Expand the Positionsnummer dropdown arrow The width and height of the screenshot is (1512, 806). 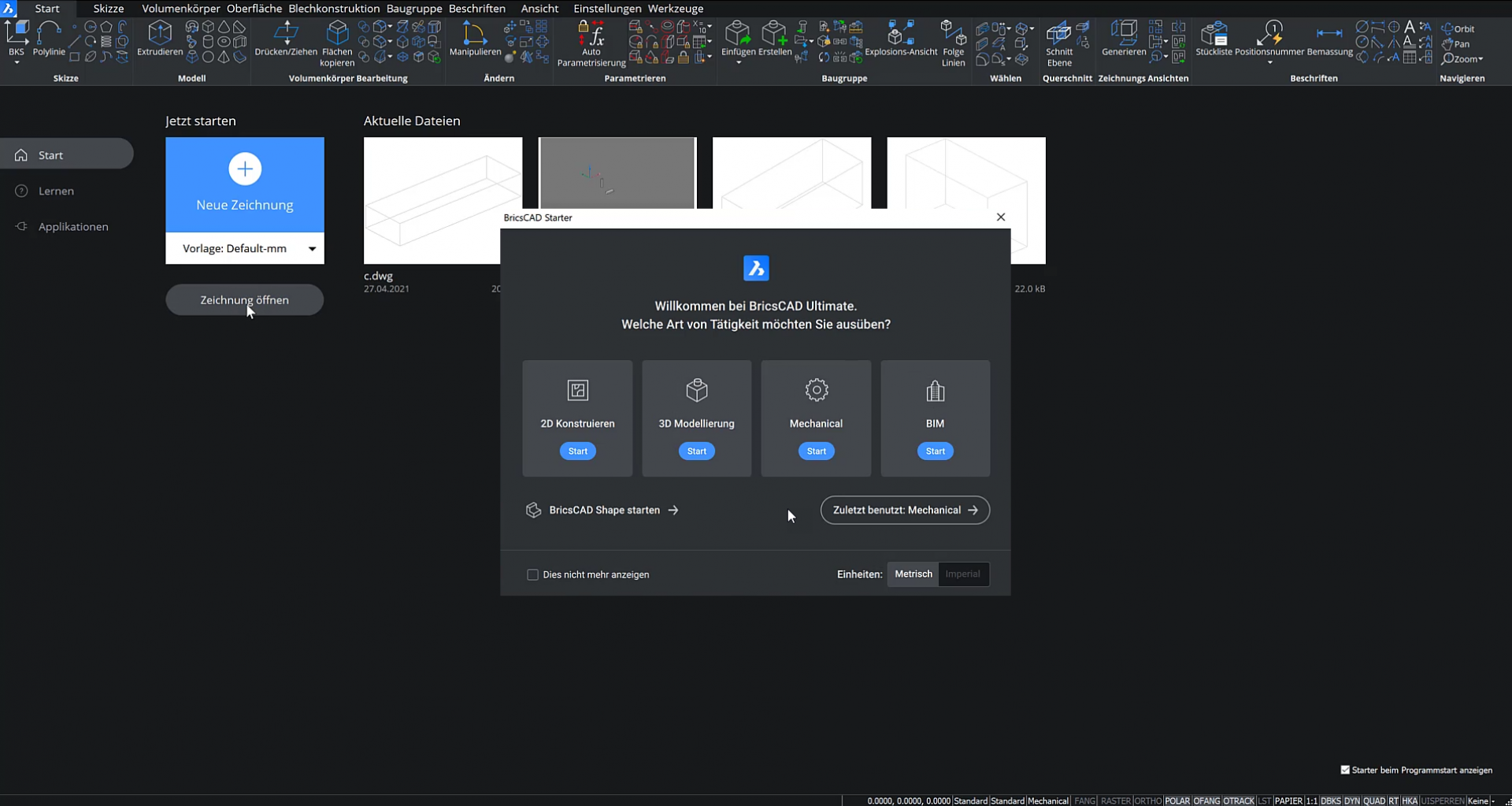[x=1269, y=62]
